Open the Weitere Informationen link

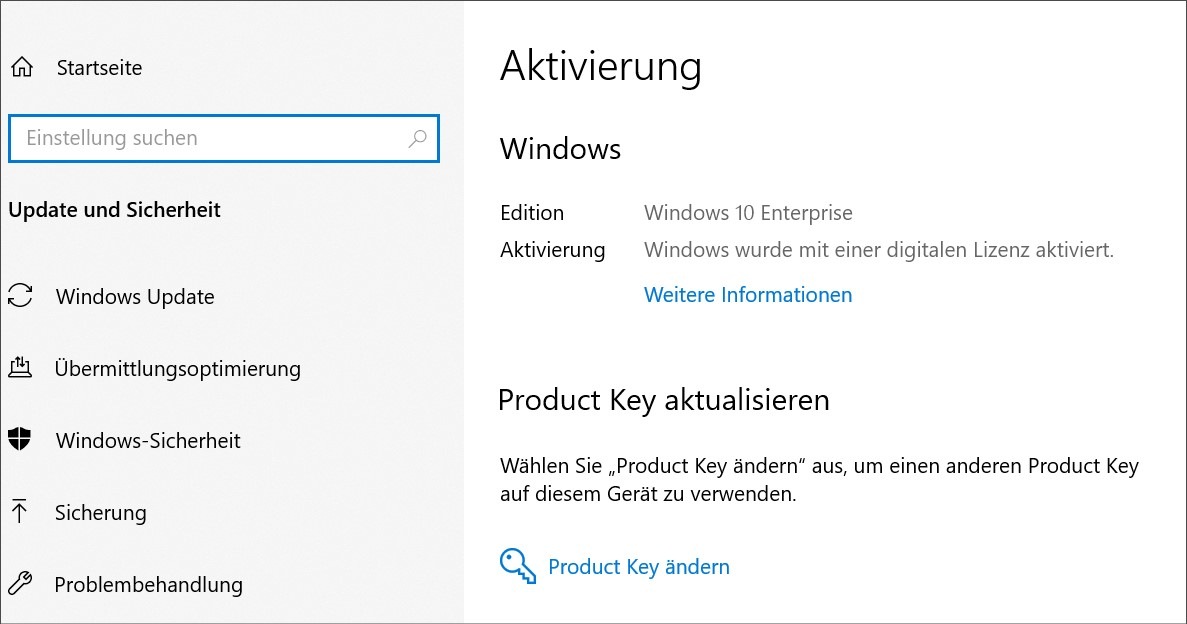(747, 294)
